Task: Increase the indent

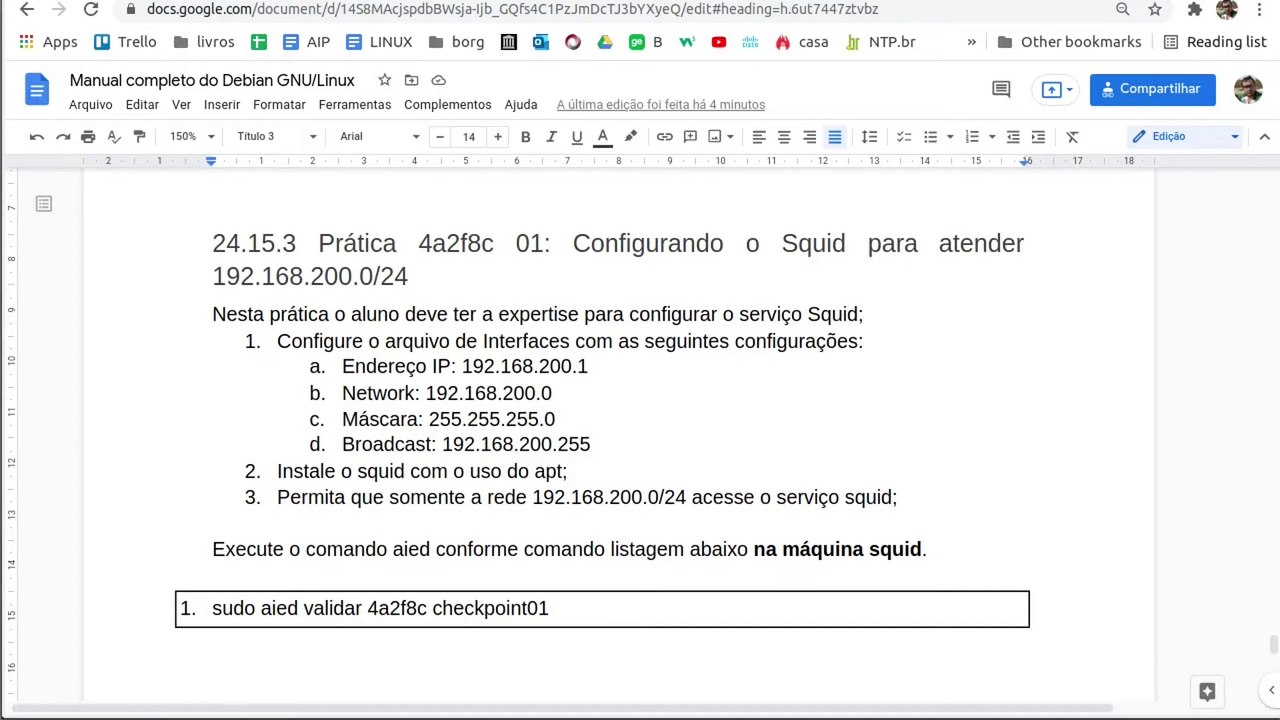Action: click(1038, 136)
